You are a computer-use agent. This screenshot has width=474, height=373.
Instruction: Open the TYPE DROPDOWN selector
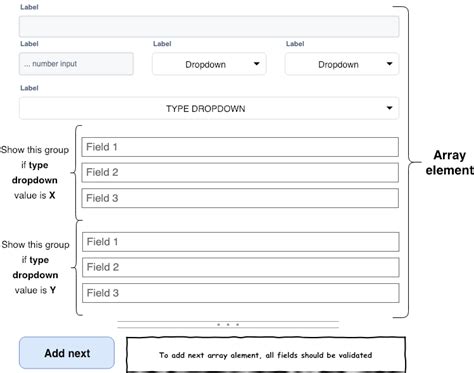tap(209, 108)
